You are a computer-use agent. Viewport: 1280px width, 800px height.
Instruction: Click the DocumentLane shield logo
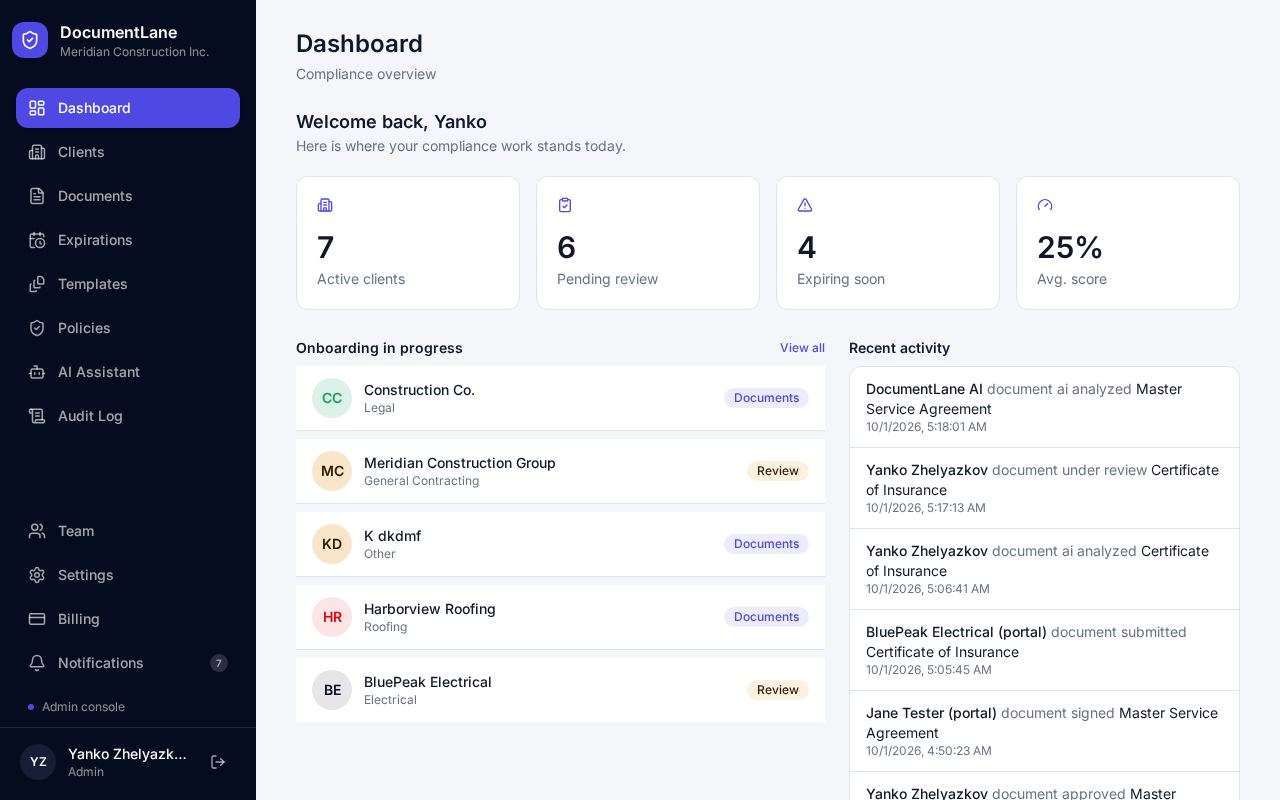coord(30,40)
